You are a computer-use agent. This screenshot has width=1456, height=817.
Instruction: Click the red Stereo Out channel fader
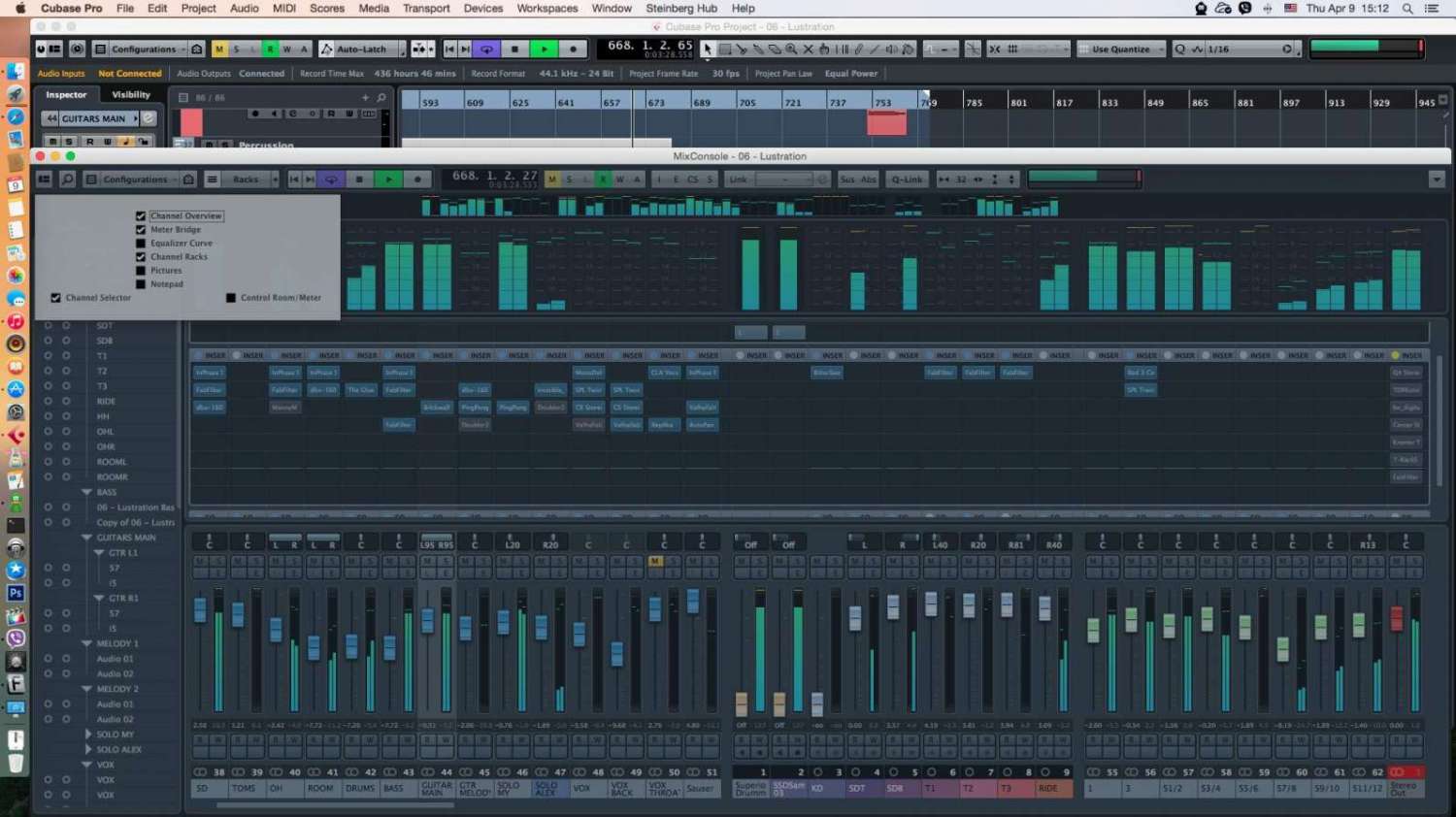point(1397,618)
